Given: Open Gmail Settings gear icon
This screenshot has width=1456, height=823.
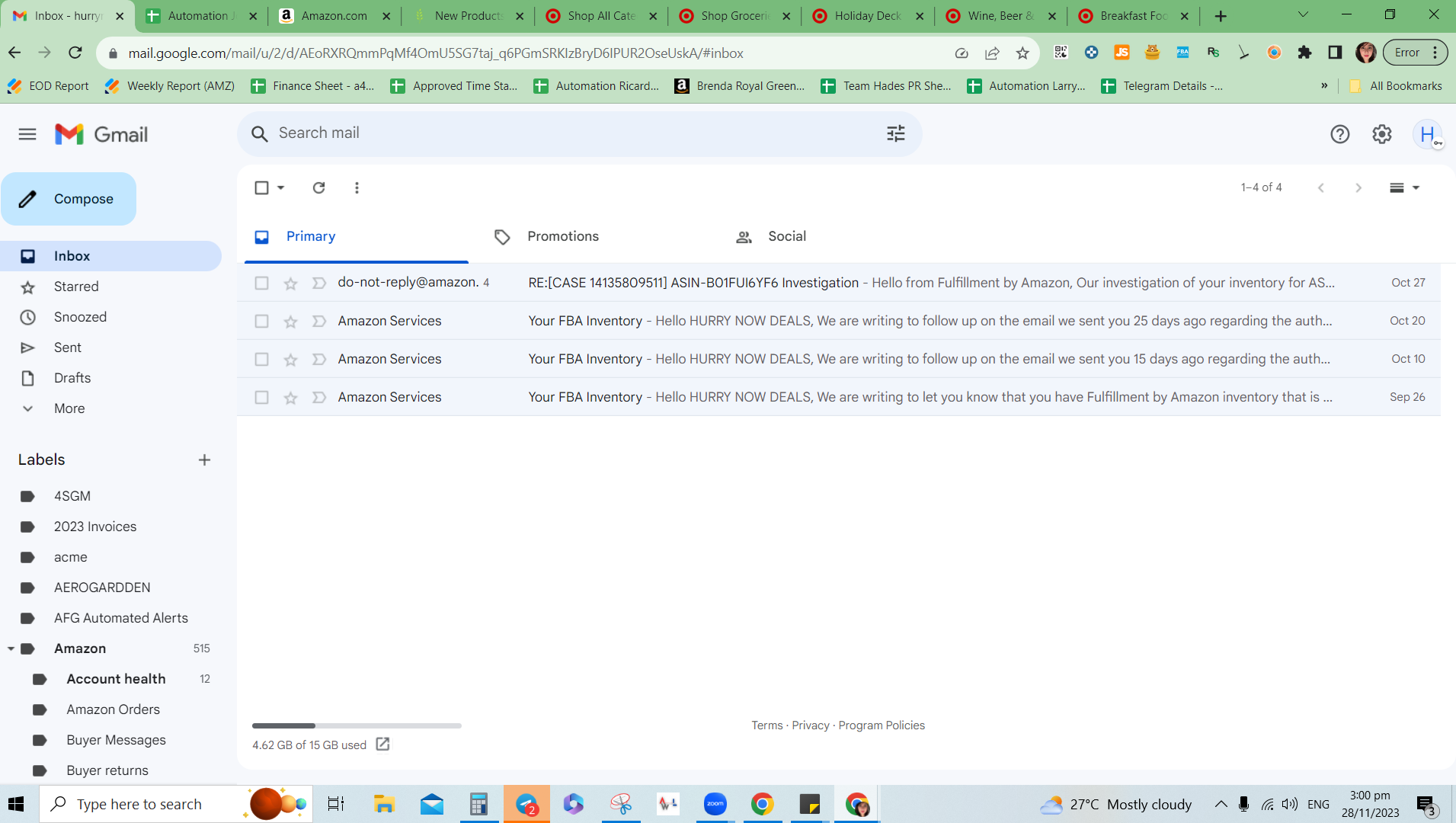Looking at the screenshot, I should click(1382, 135).
